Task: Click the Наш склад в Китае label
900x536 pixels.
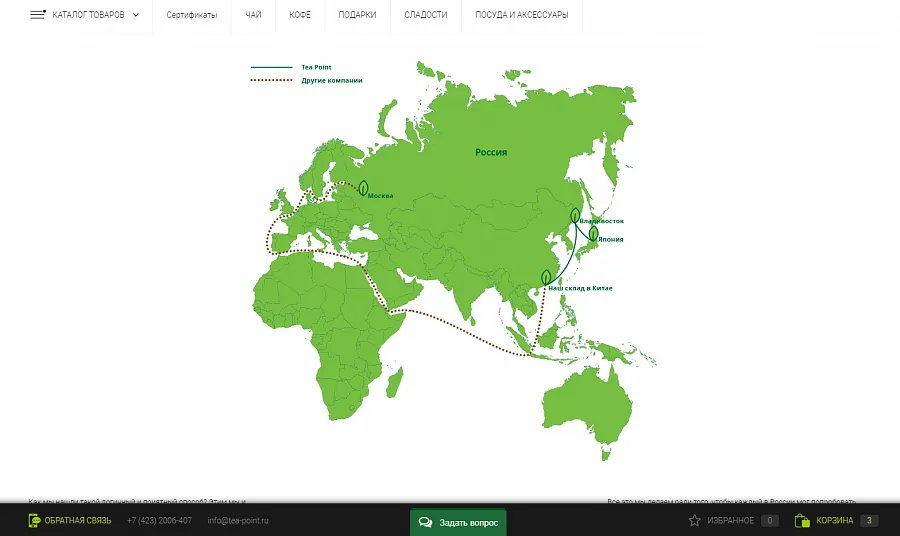Action: (580, 288)
